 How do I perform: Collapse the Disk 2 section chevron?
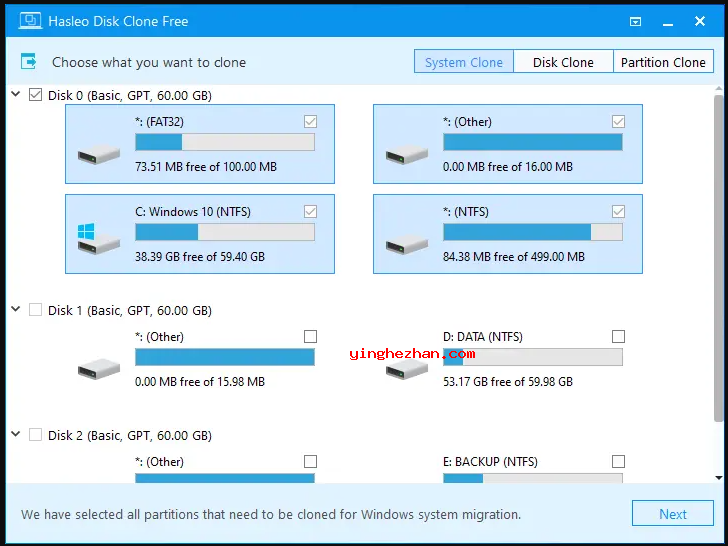tap(16, 435)
